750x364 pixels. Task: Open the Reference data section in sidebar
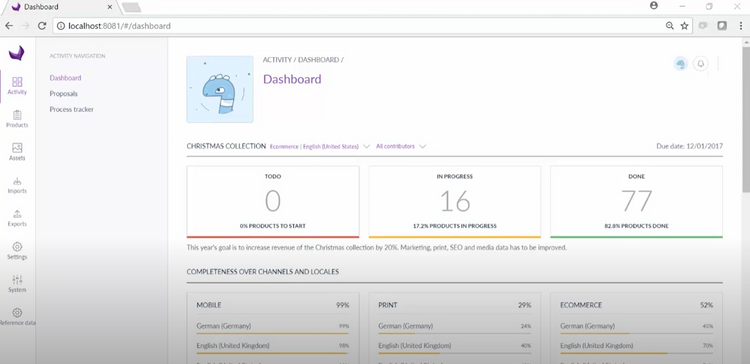(17, 317)
